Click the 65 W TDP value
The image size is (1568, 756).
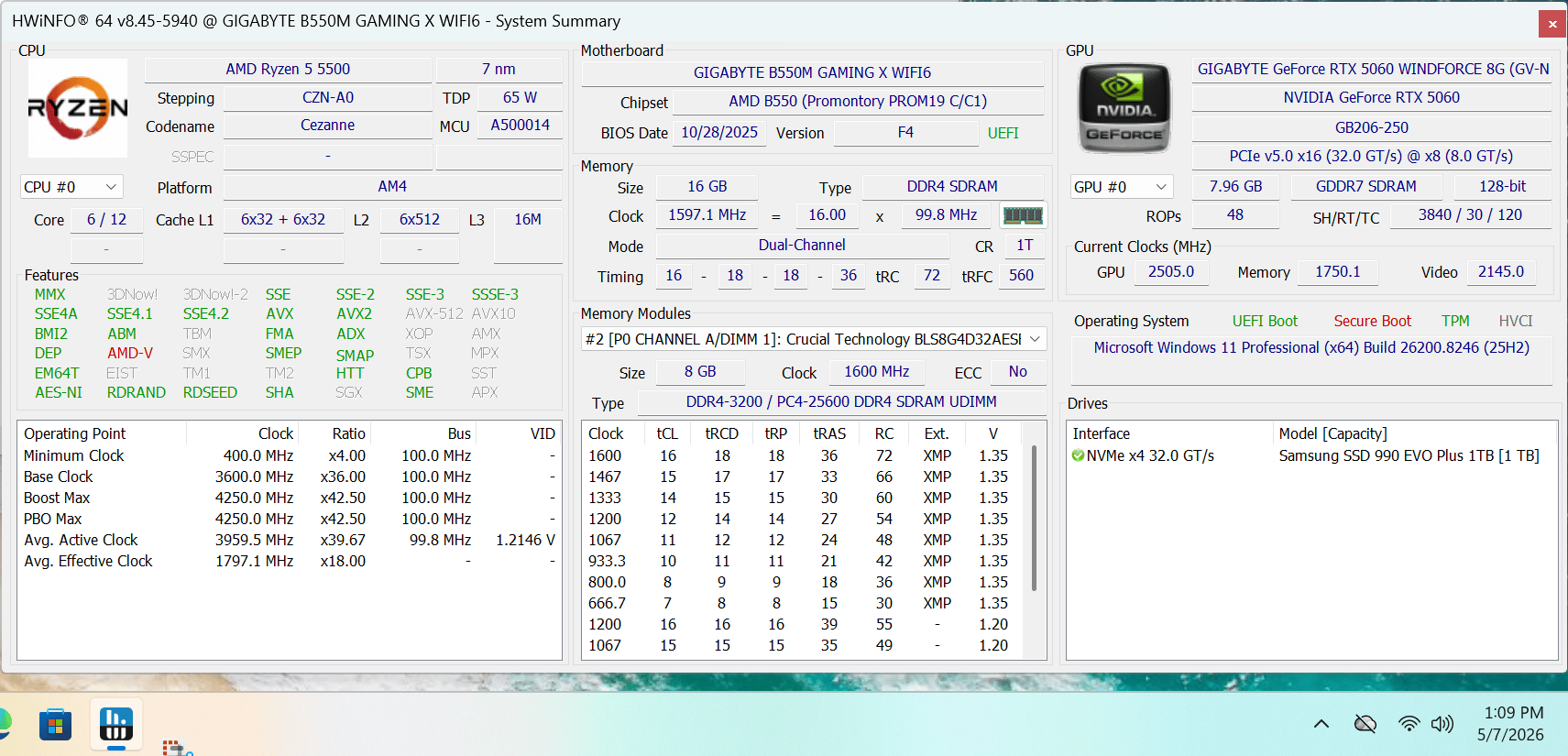520,97
